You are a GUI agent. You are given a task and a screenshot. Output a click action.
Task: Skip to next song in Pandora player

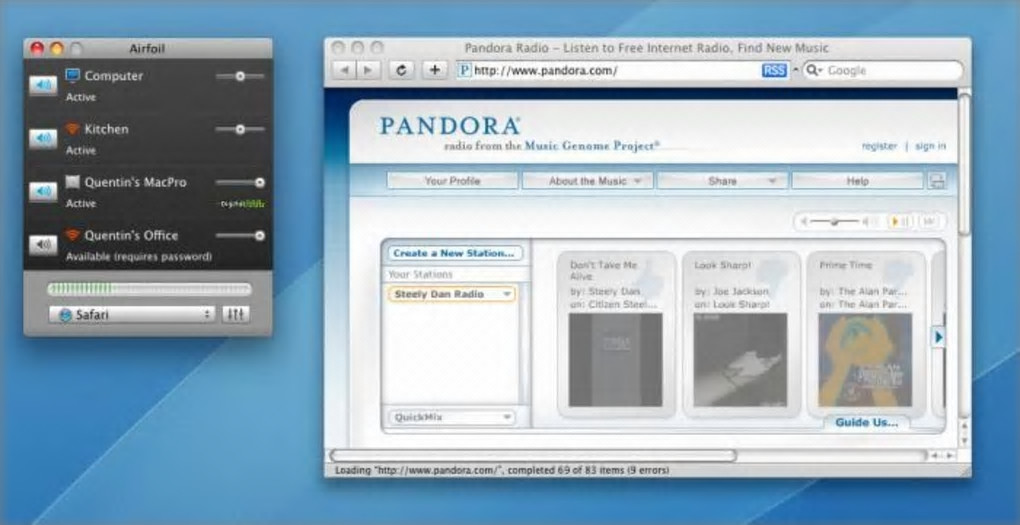(x=929, y=222)
